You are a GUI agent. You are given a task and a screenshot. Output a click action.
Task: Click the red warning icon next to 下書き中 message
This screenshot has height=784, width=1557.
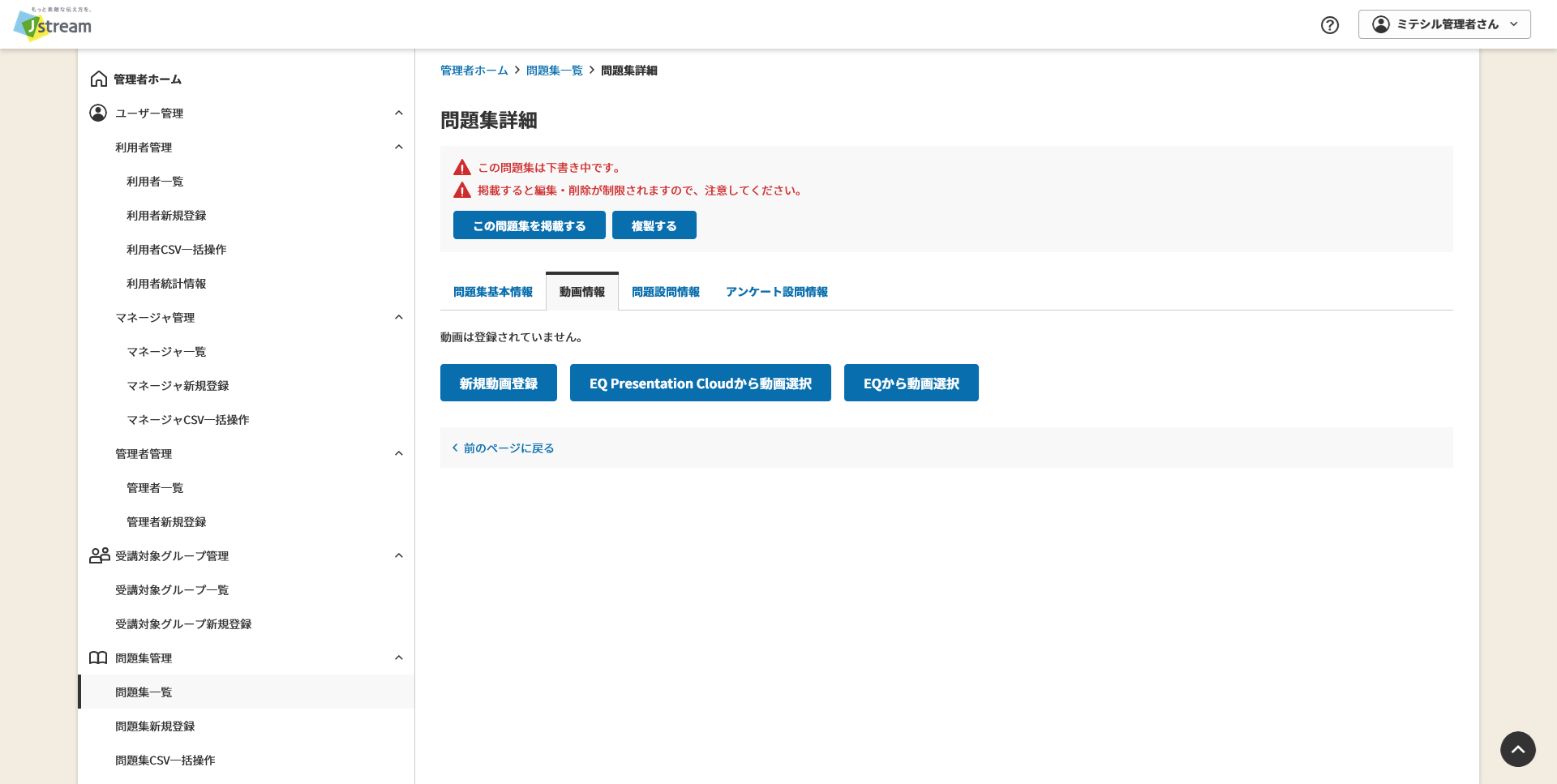pos(462,168)
